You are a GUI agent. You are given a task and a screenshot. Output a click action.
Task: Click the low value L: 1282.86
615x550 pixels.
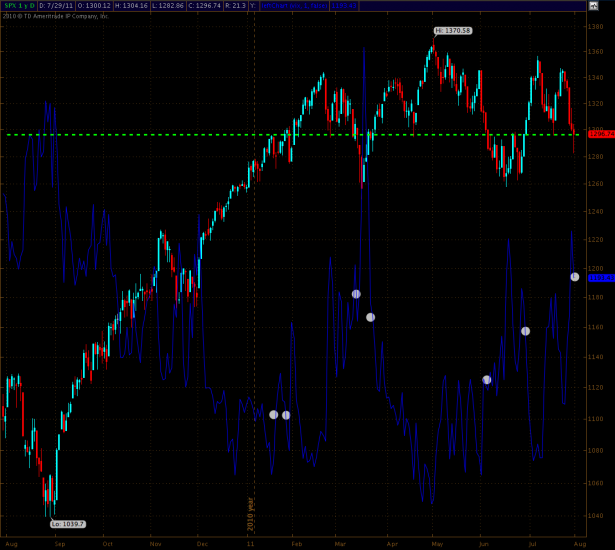pos(168,5)
